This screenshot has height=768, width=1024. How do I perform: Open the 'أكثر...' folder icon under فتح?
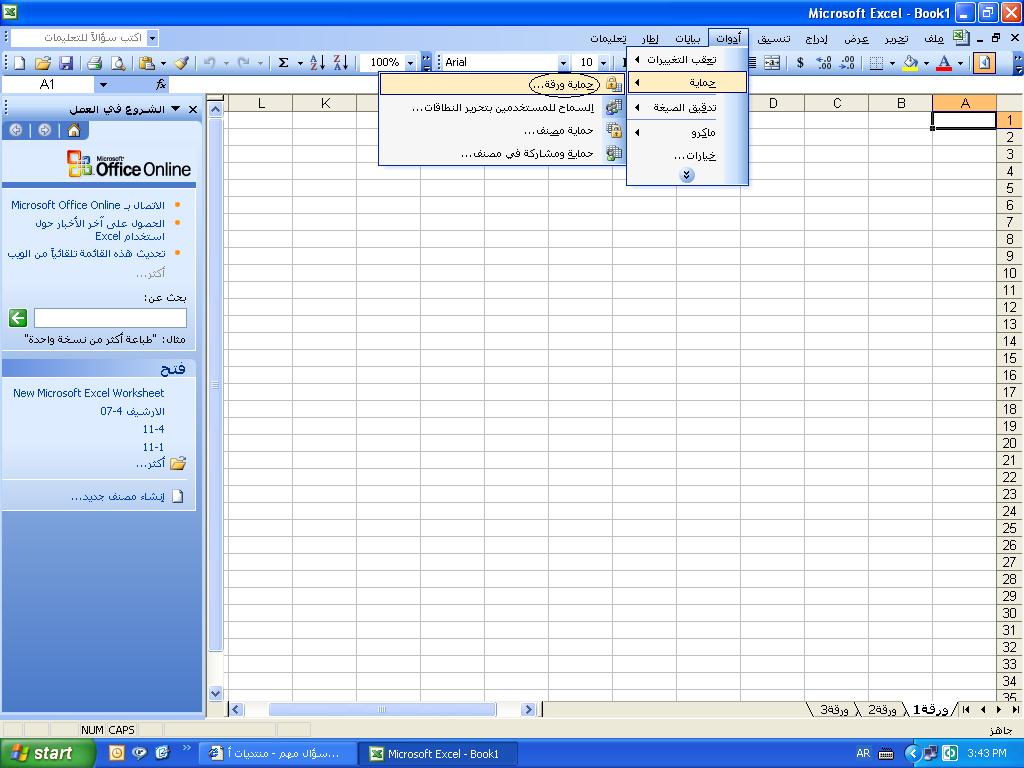(178, 464)
